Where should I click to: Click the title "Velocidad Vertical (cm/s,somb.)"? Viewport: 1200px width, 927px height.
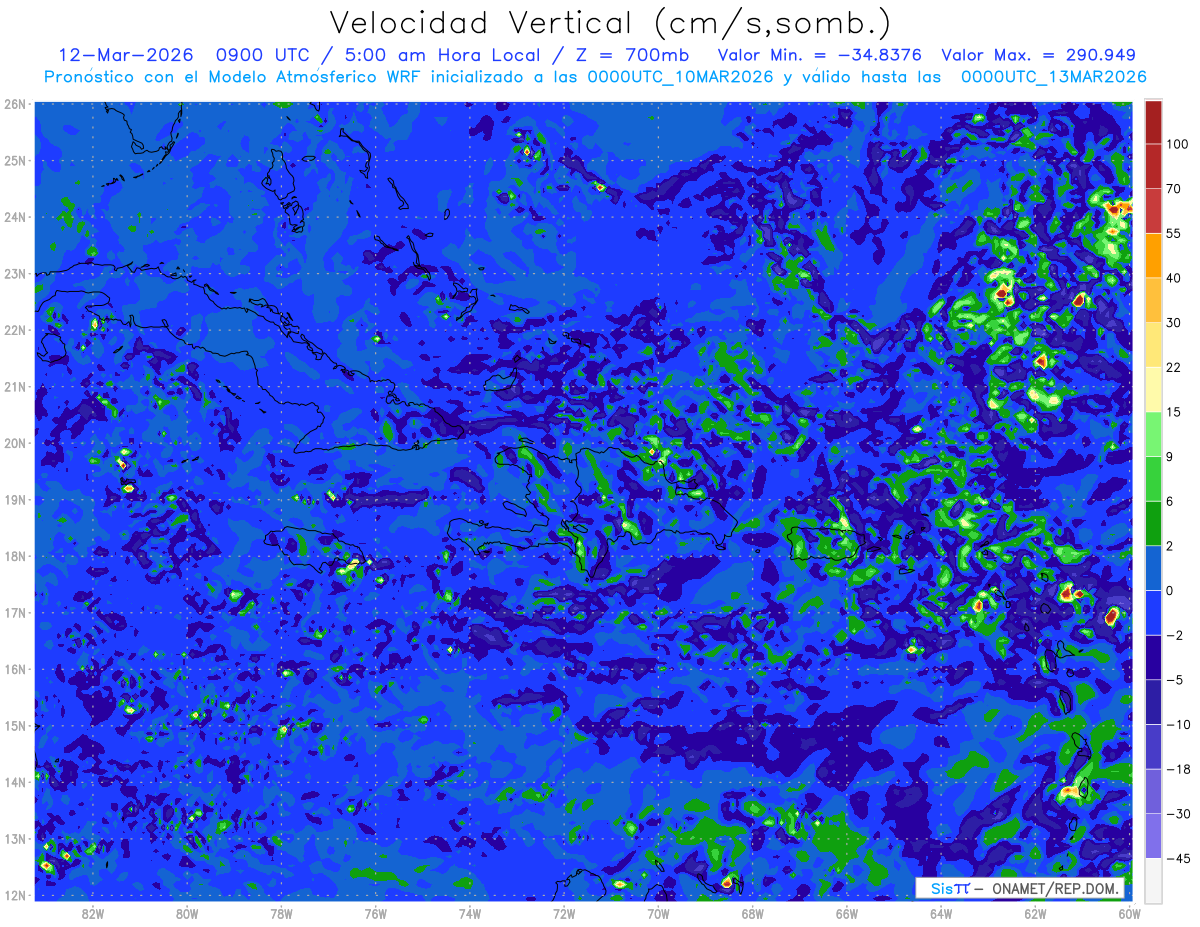click(610, 23)
